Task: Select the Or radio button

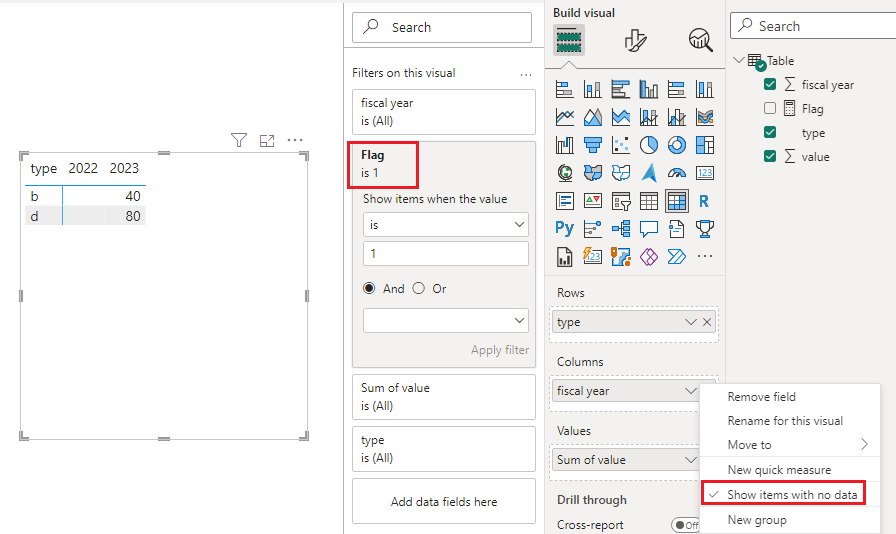Action: (418, 289)
